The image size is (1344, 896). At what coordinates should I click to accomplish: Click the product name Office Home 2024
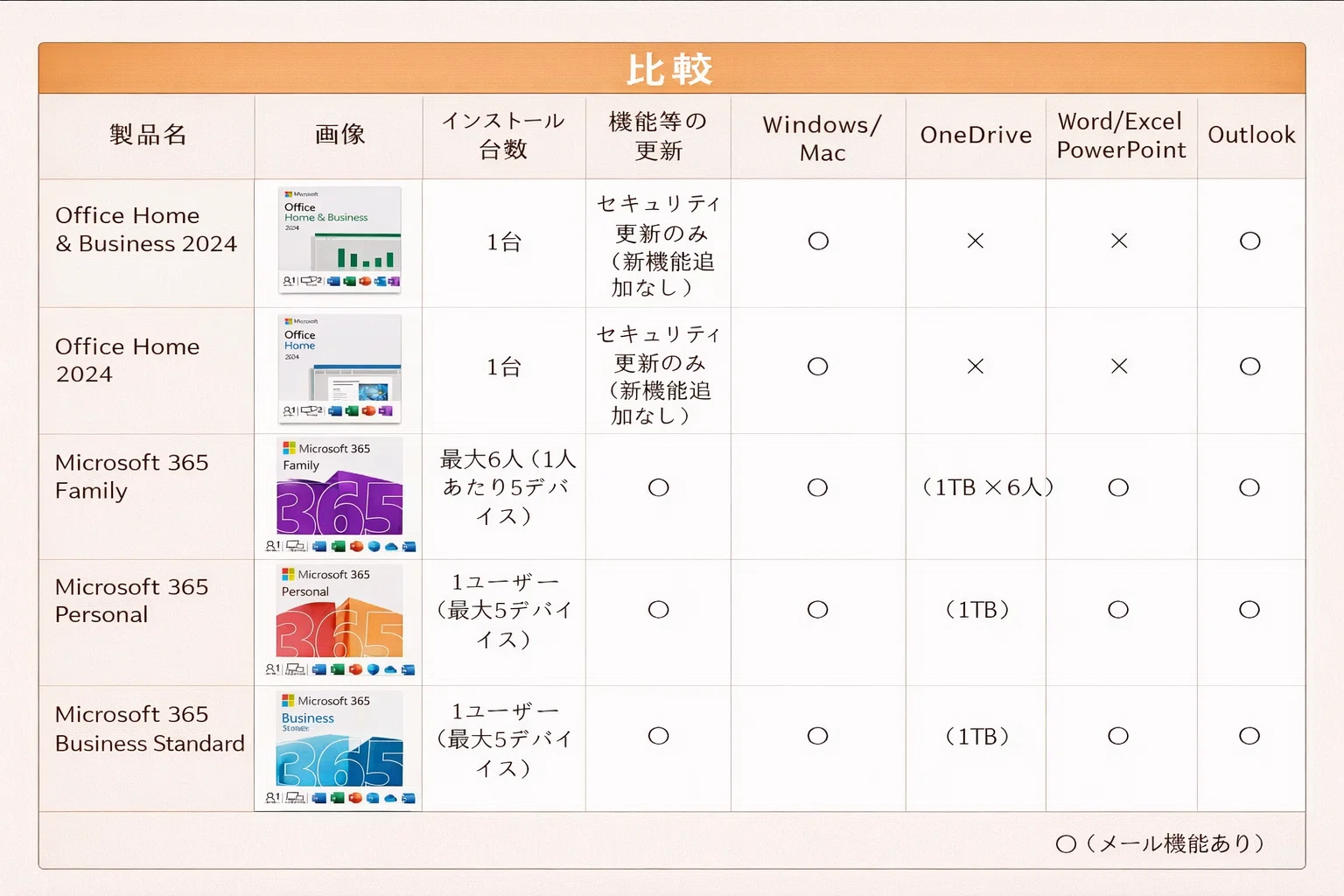click(x=128, y=360)
